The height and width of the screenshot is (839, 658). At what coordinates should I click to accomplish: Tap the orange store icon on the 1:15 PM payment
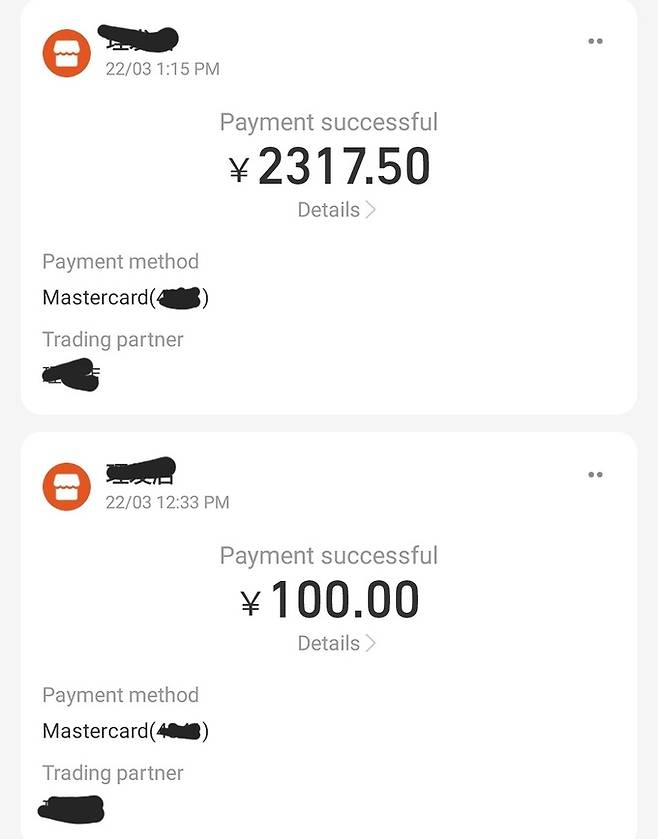click(x=66, y=53)
